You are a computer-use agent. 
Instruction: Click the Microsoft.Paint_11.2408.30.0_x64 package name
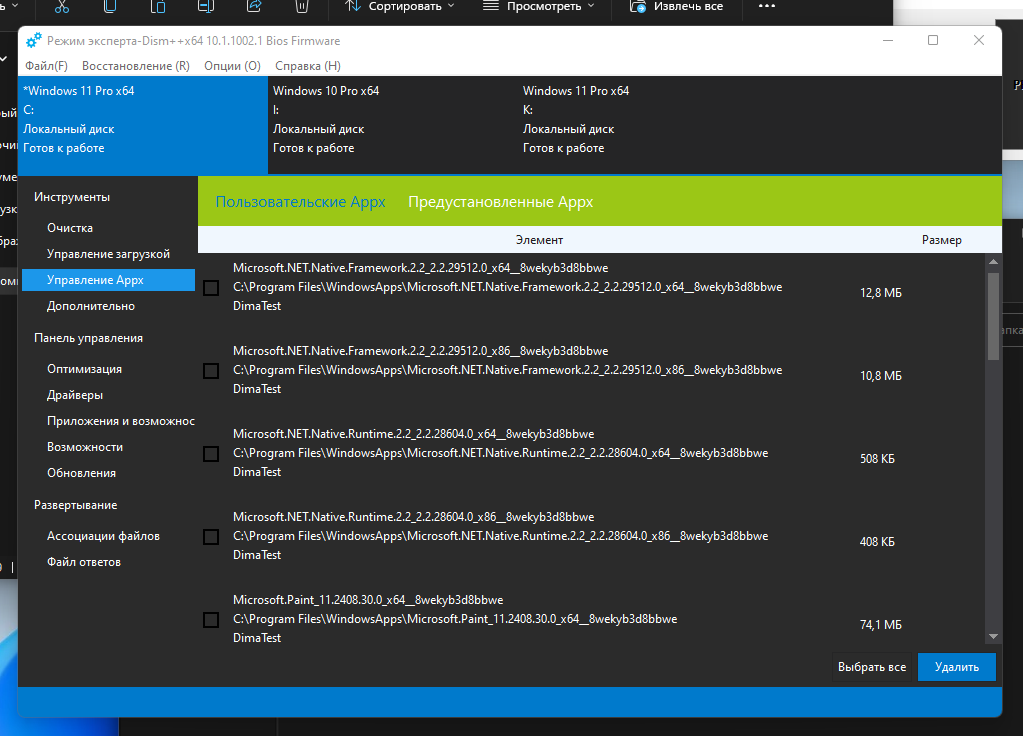(x=368, y=600)
